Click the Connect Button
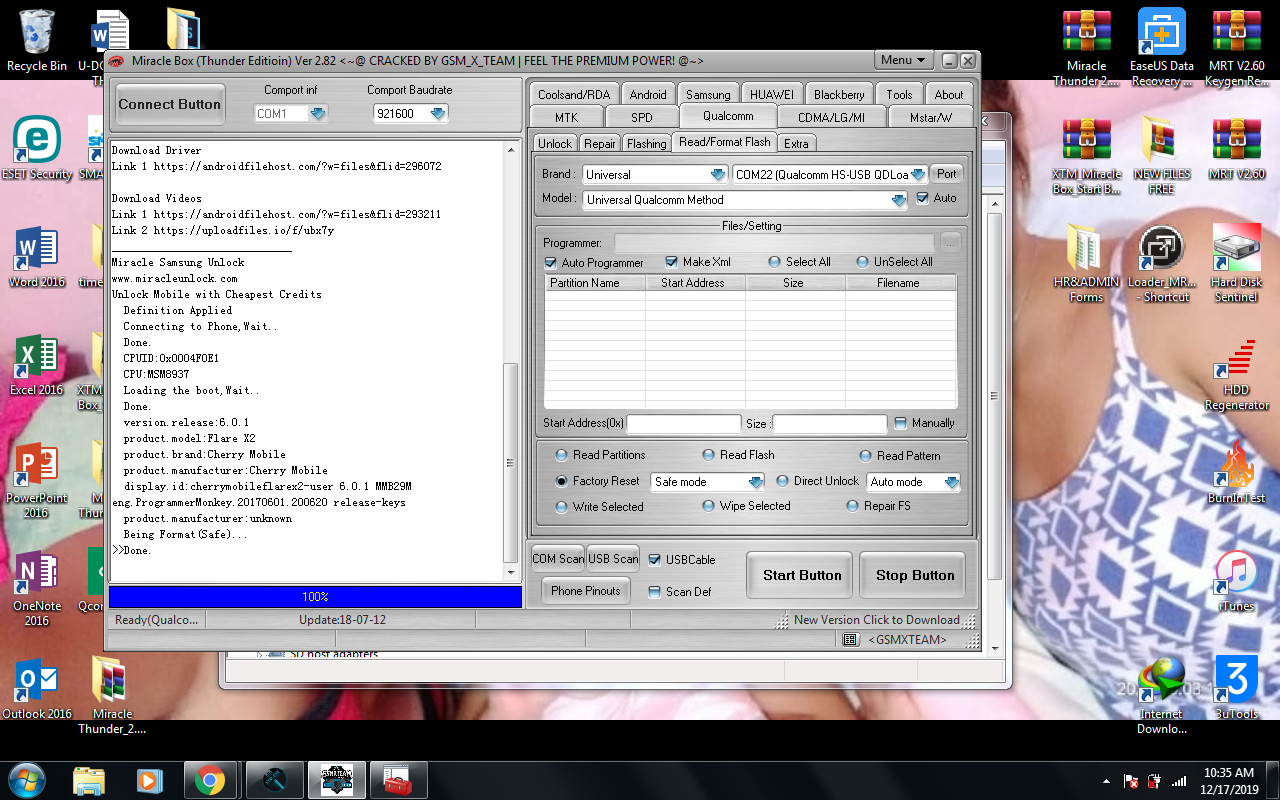Screen dimensions: 1280x800 [x=169, y=104]
